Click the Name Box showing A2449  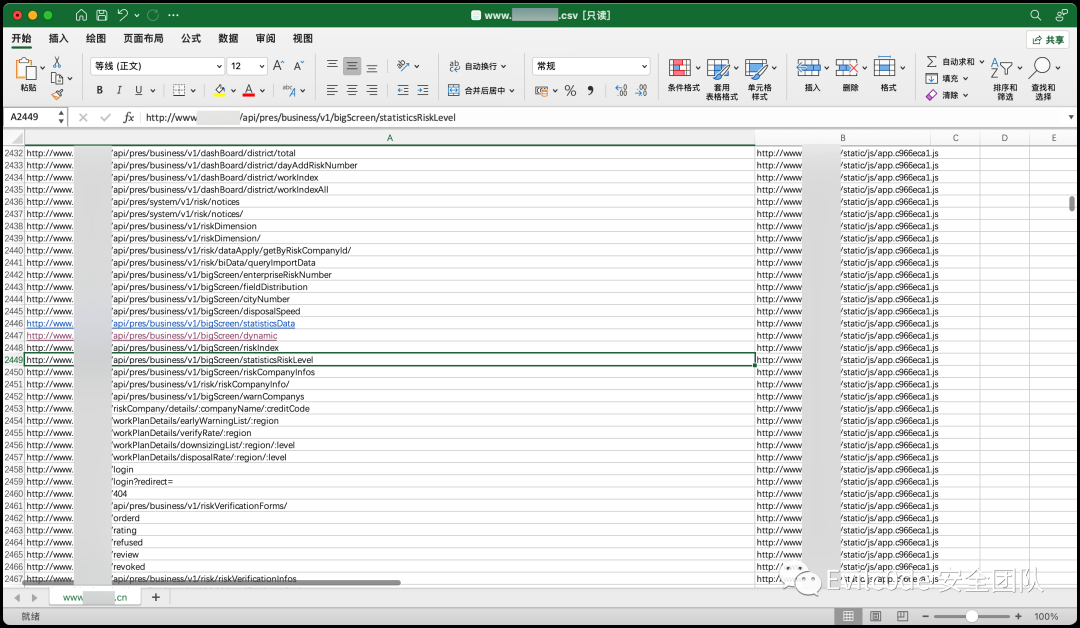point(32,117)
